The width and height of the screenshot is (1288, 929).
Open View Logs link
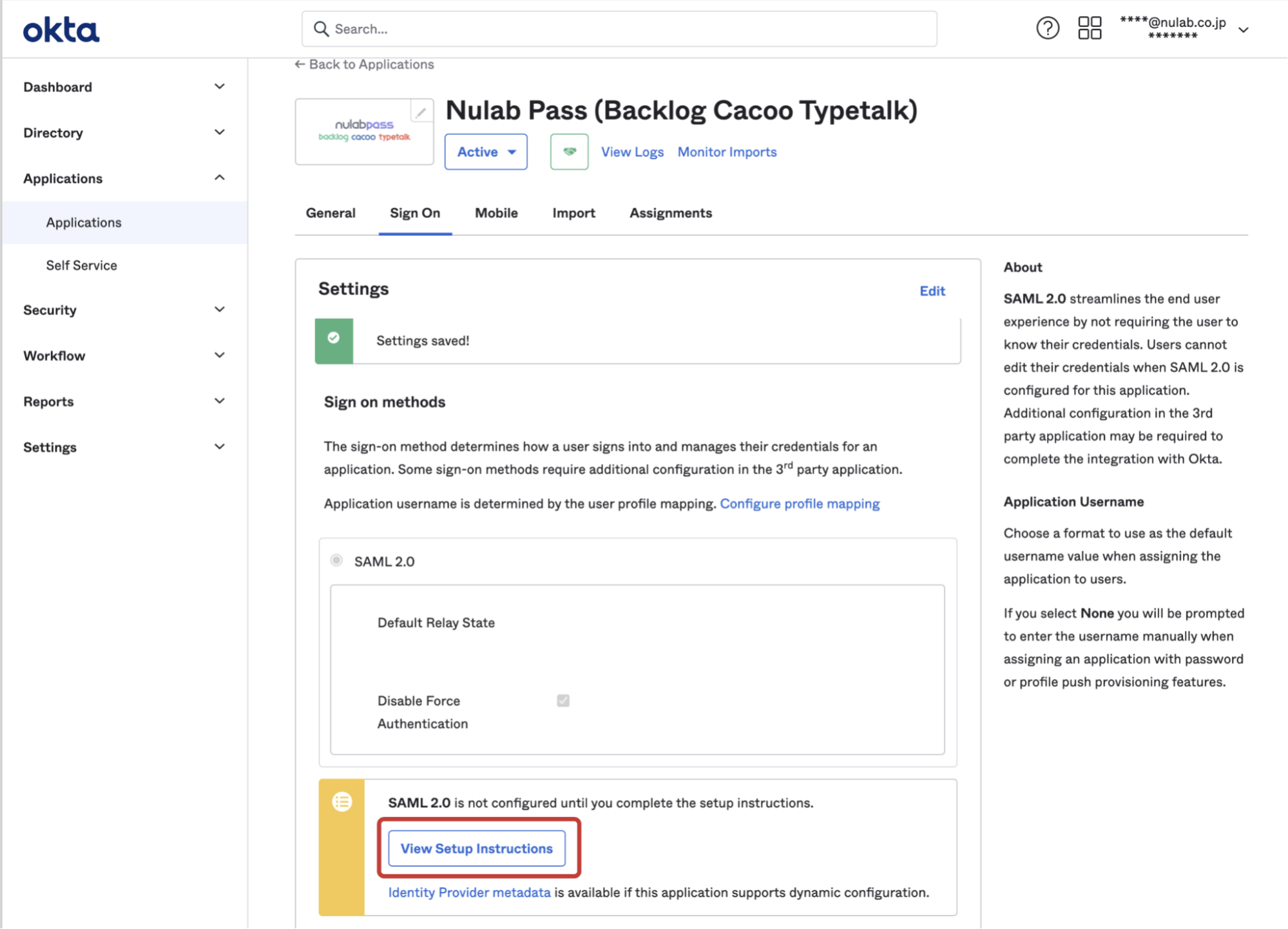tap(632, 152)
